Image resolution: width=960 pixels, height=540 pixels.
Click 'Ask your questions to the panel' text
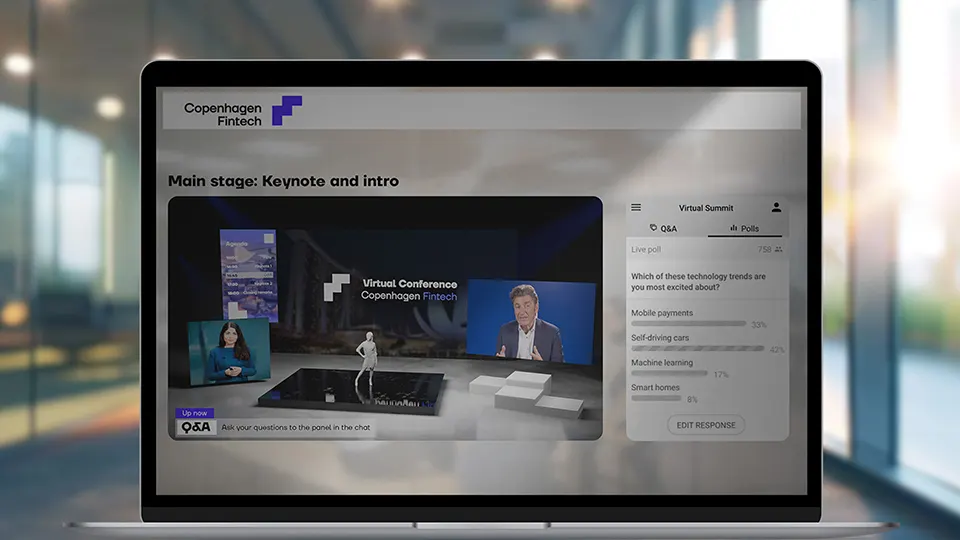[296, 427]
